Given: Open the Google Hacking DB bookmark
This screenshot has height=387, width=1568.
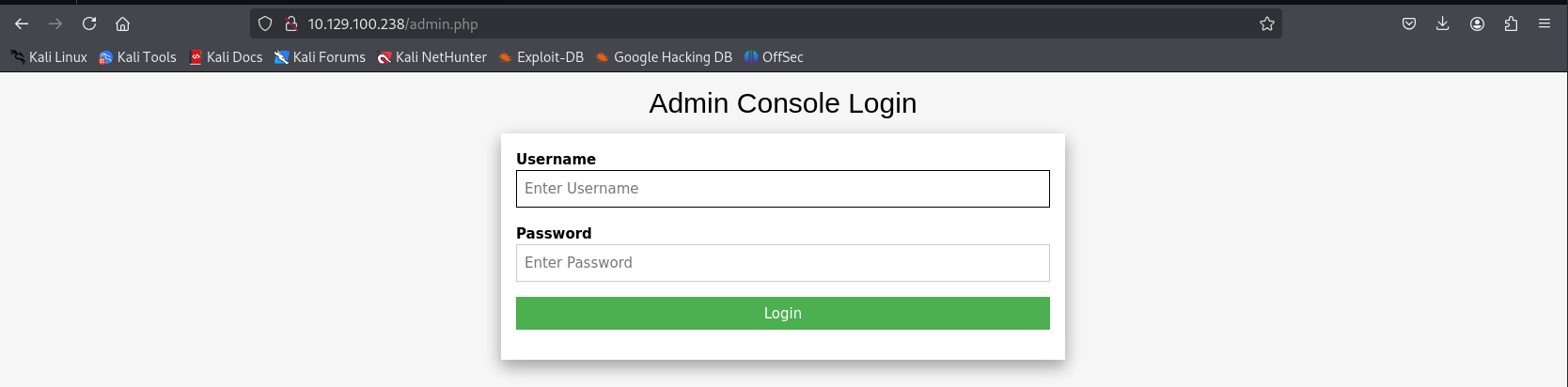Looking at the screenshot, I should pyautogui.click(x=664, y=57).
